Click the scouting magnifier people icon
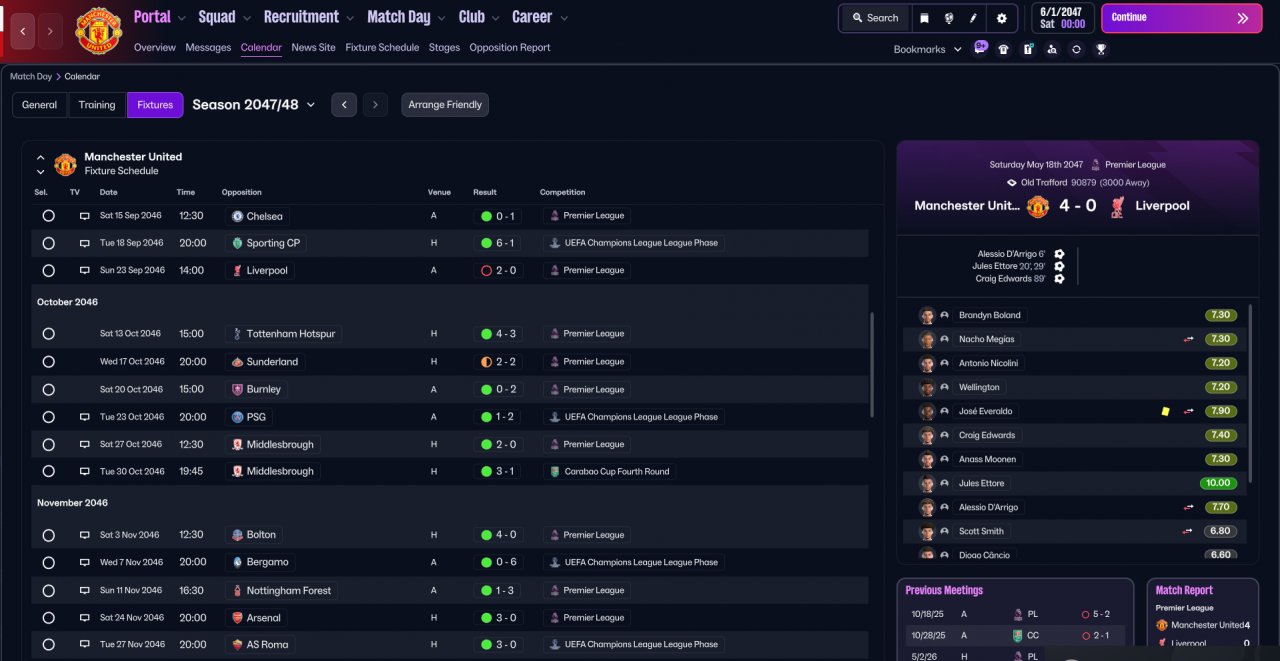The image size is (1280, 661). pos(1052,49)
